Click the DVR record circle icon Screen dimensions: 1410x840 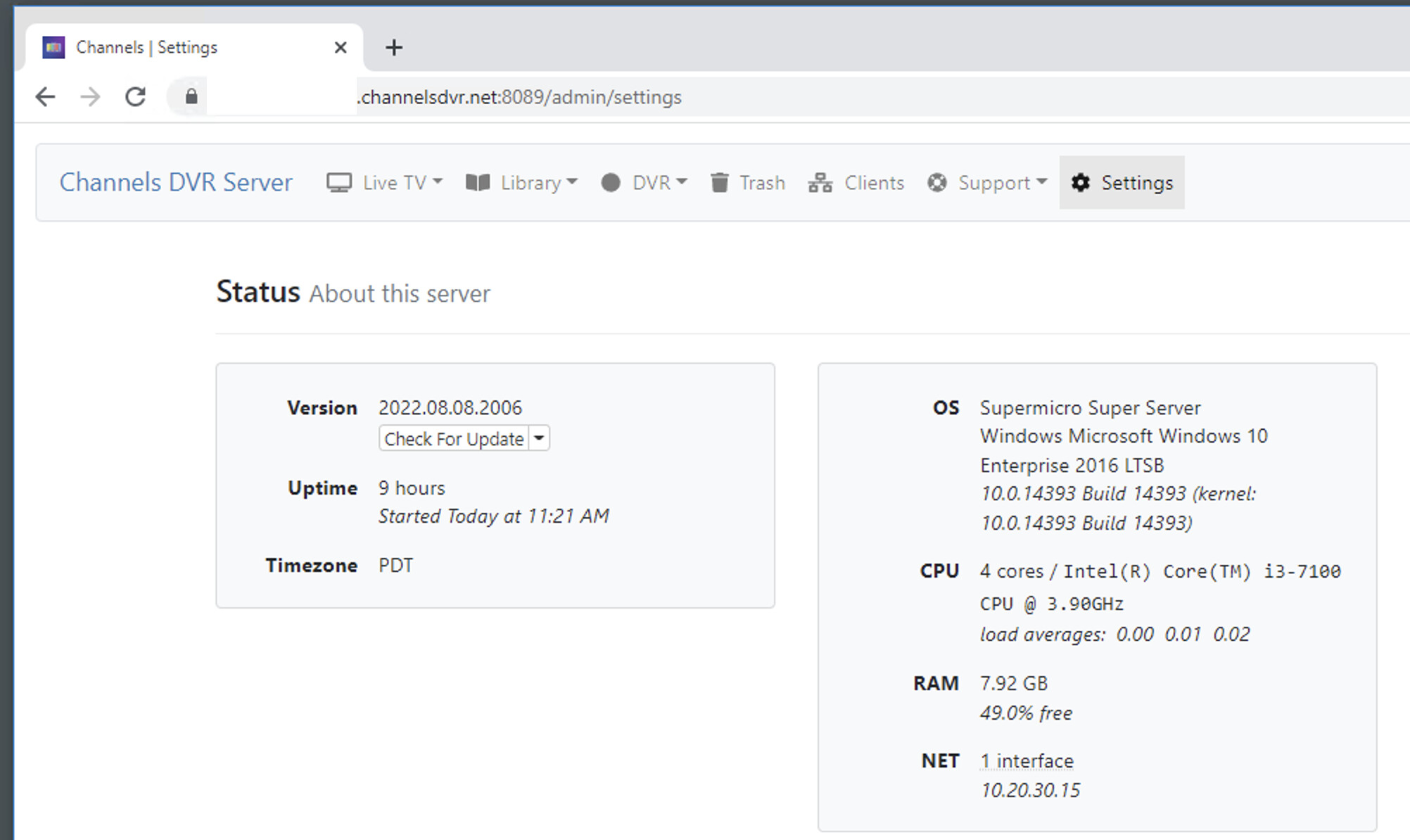point(610,183)
